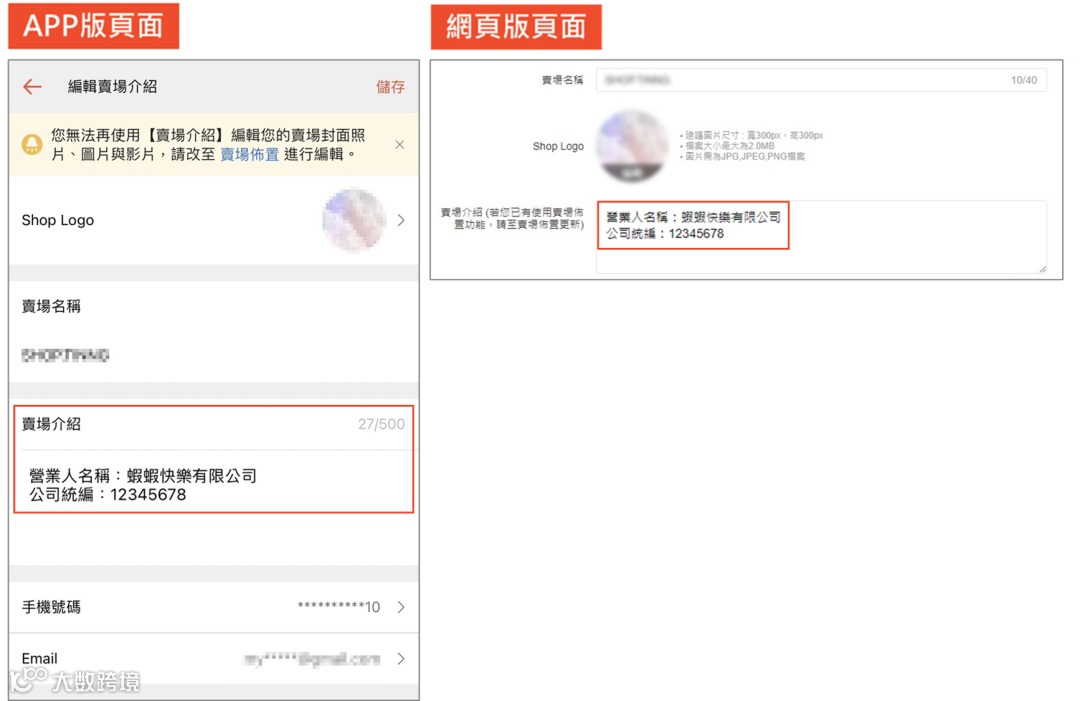Tap 儲存 to save shop changes
Screen dimensions: 1080x701
pyautogui.click(x=390, y=87)
